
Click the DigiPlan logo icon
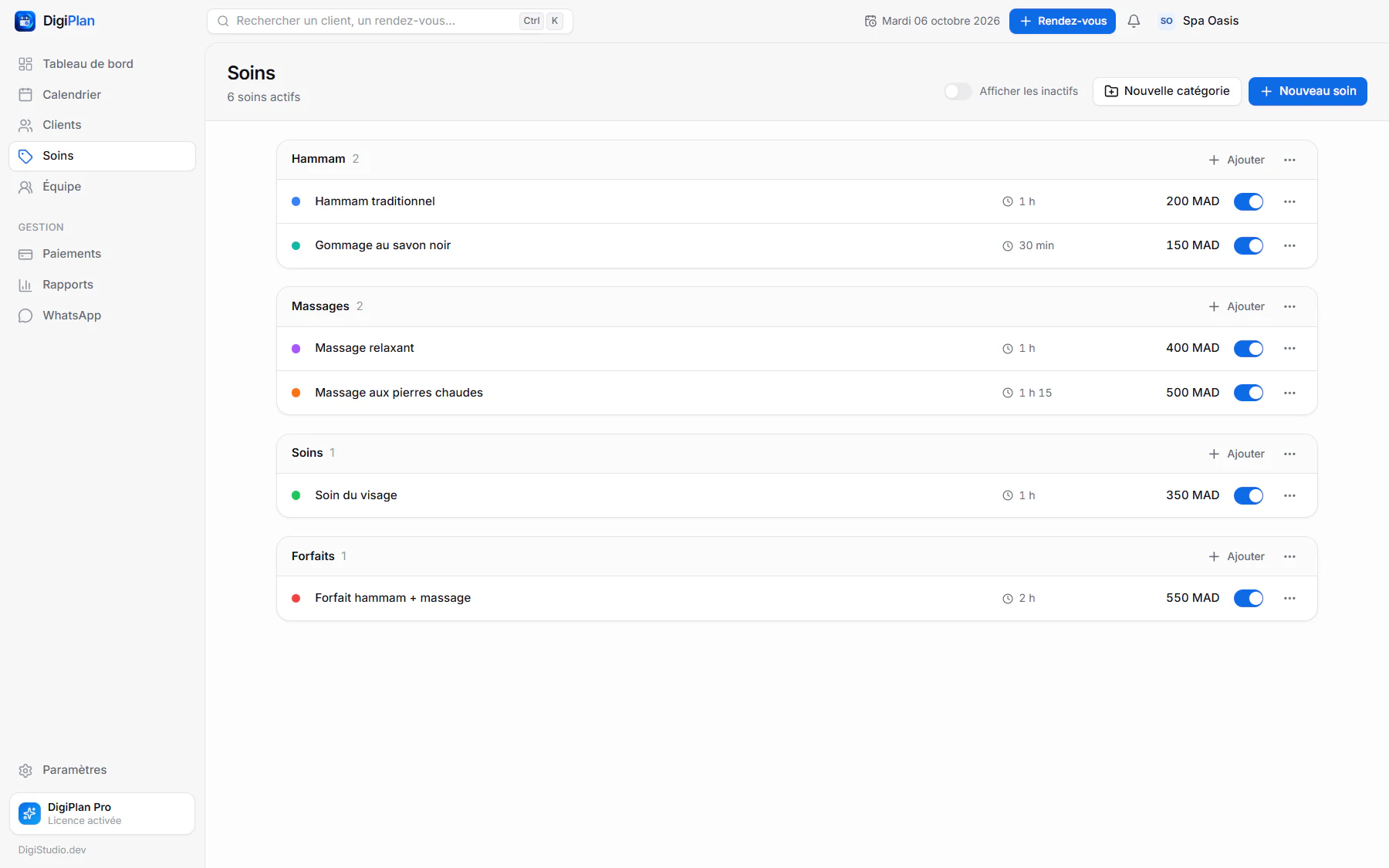[25, 21]
